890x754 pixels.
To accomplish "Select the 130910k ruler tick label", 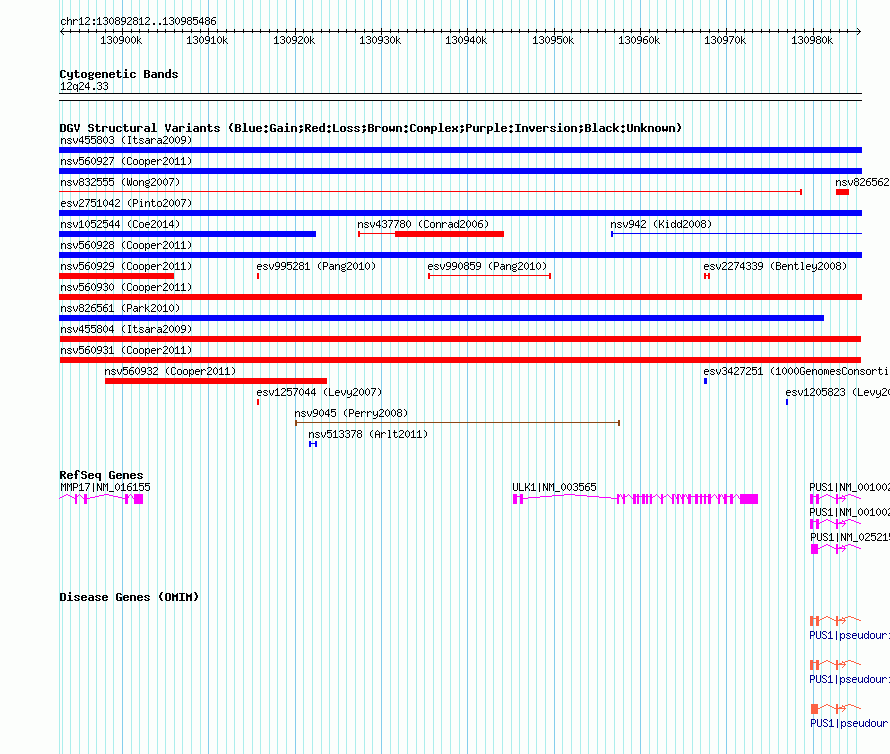I will coord(207,40).
